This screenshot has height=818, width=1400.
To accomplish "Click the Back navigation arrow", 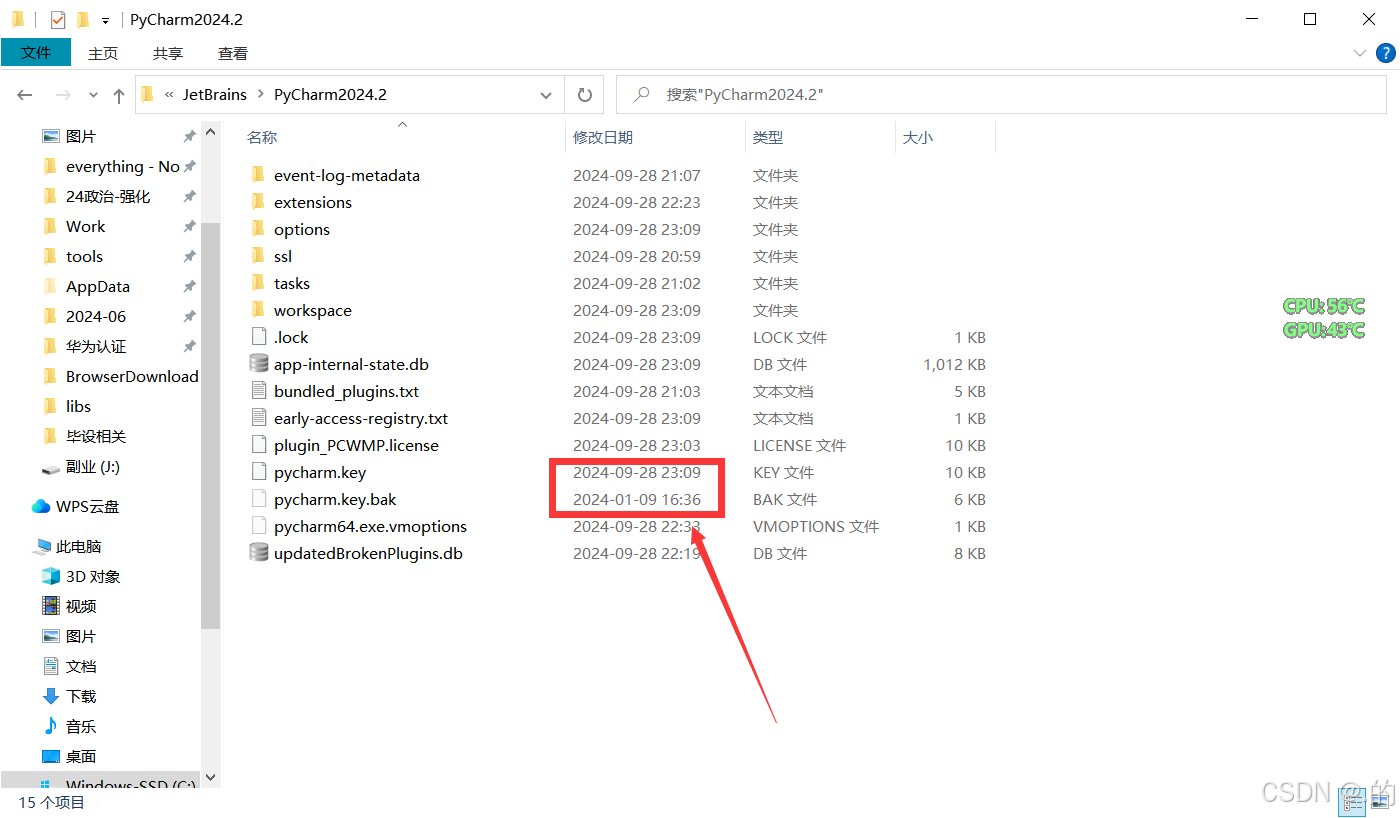I will tap(25, 95).
